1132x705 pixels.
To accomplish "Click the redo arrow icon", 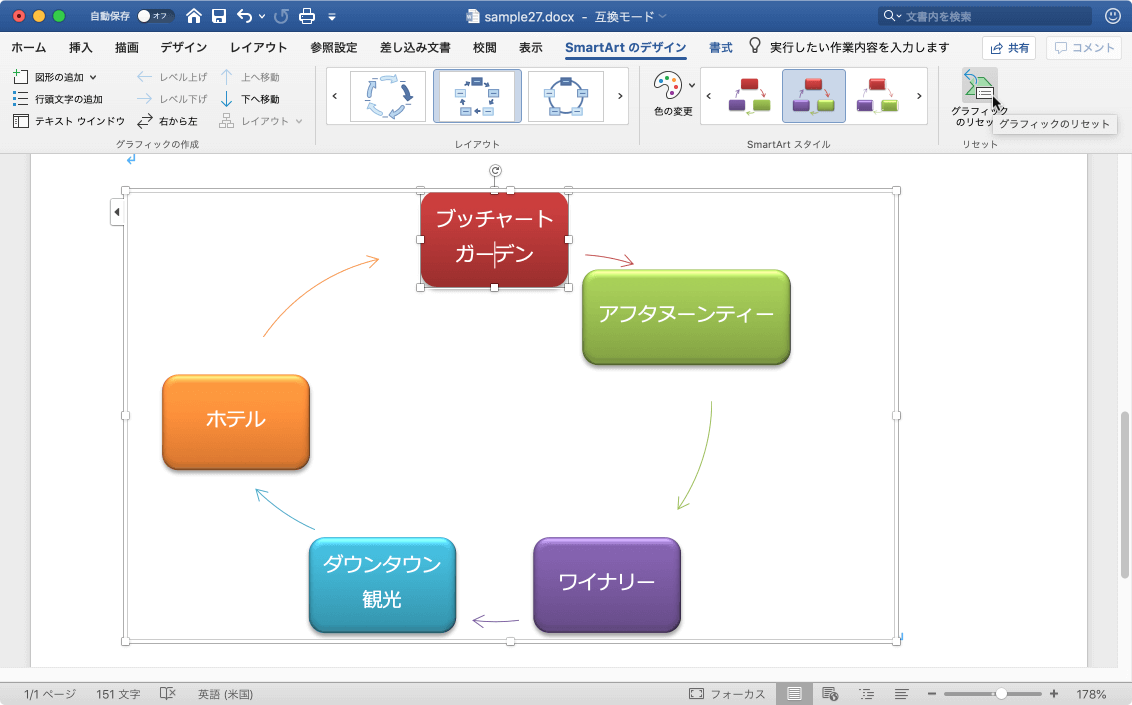I will pos(282,16).
